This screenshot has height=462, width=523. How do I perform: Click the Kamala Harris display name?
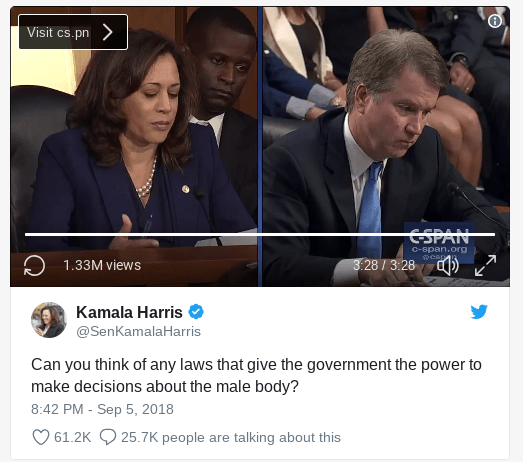click(129, 312)
